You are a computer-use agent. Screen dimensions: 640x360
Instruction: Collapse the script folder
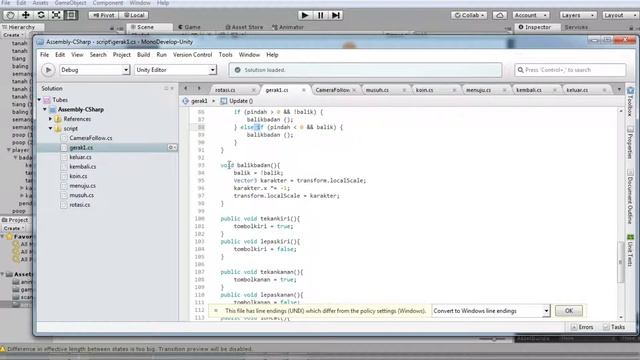(50, 129)
